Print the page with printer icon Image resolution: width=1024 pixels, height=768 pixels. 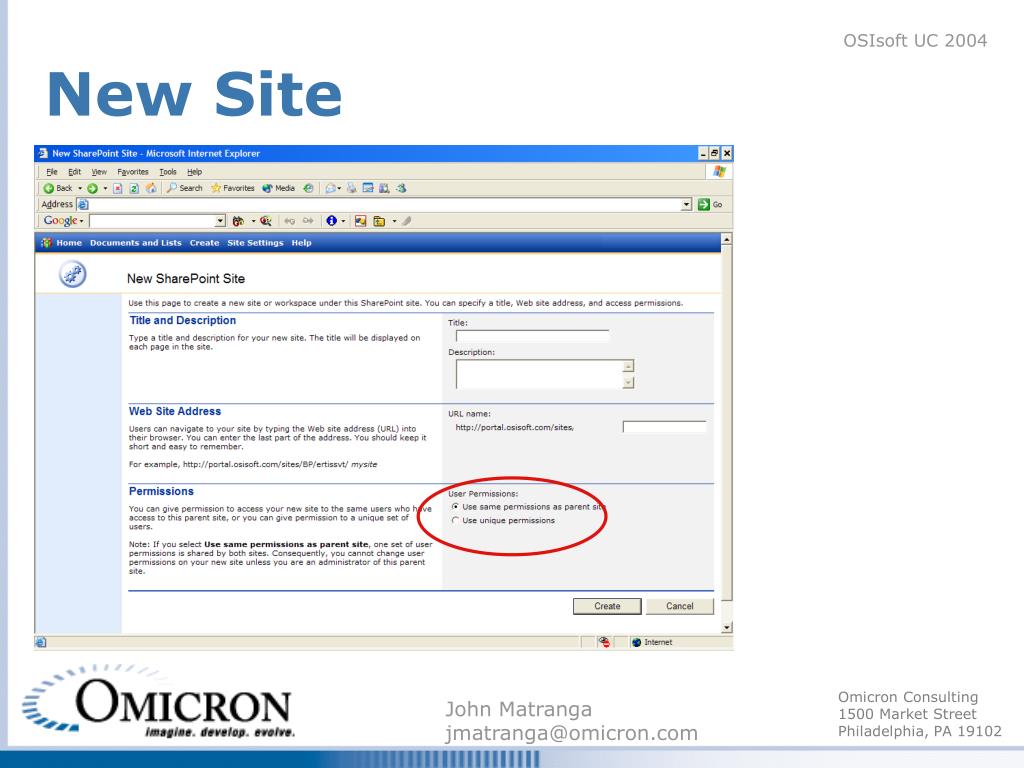coord(352,188)
